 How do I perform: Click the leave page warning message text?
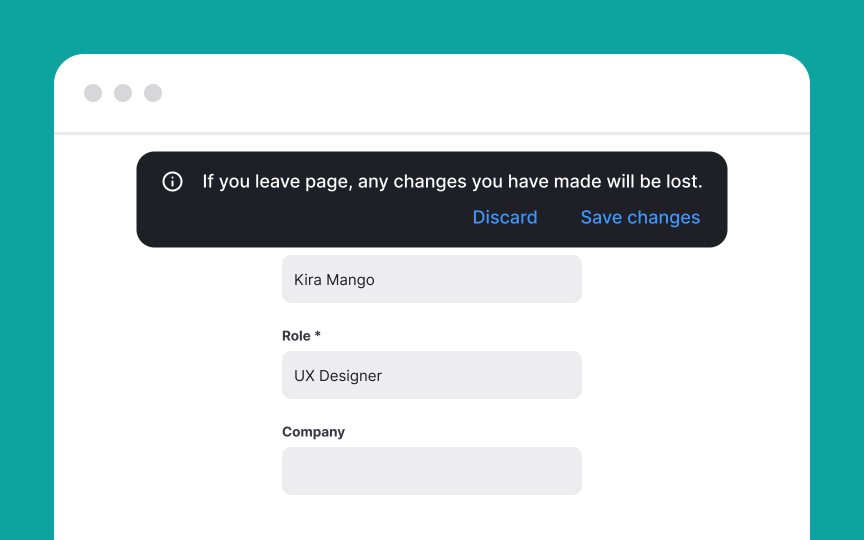452,181
